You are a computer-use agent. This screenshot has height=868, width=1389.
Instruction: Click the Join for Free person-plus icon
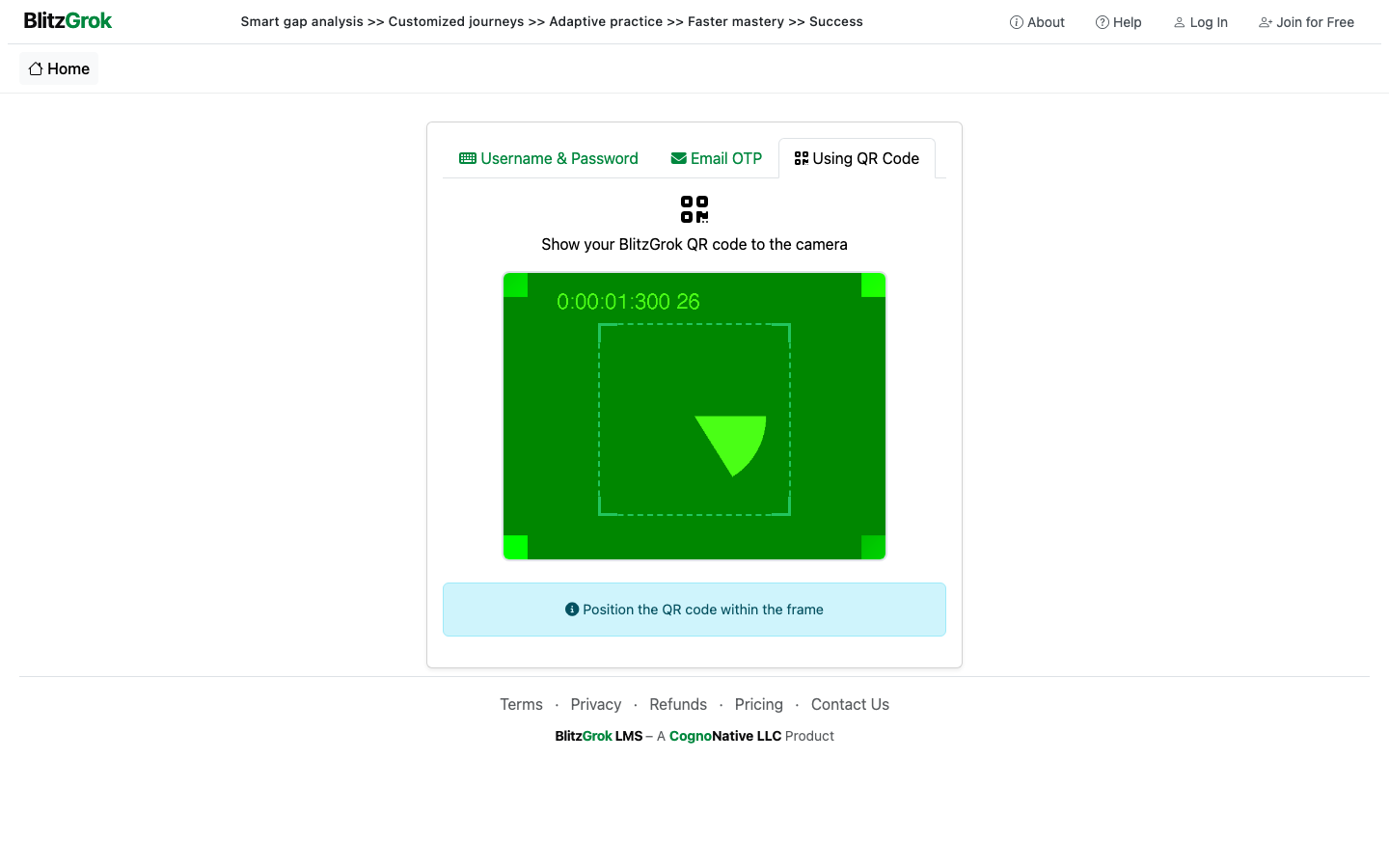click(x=1266, y=22)
